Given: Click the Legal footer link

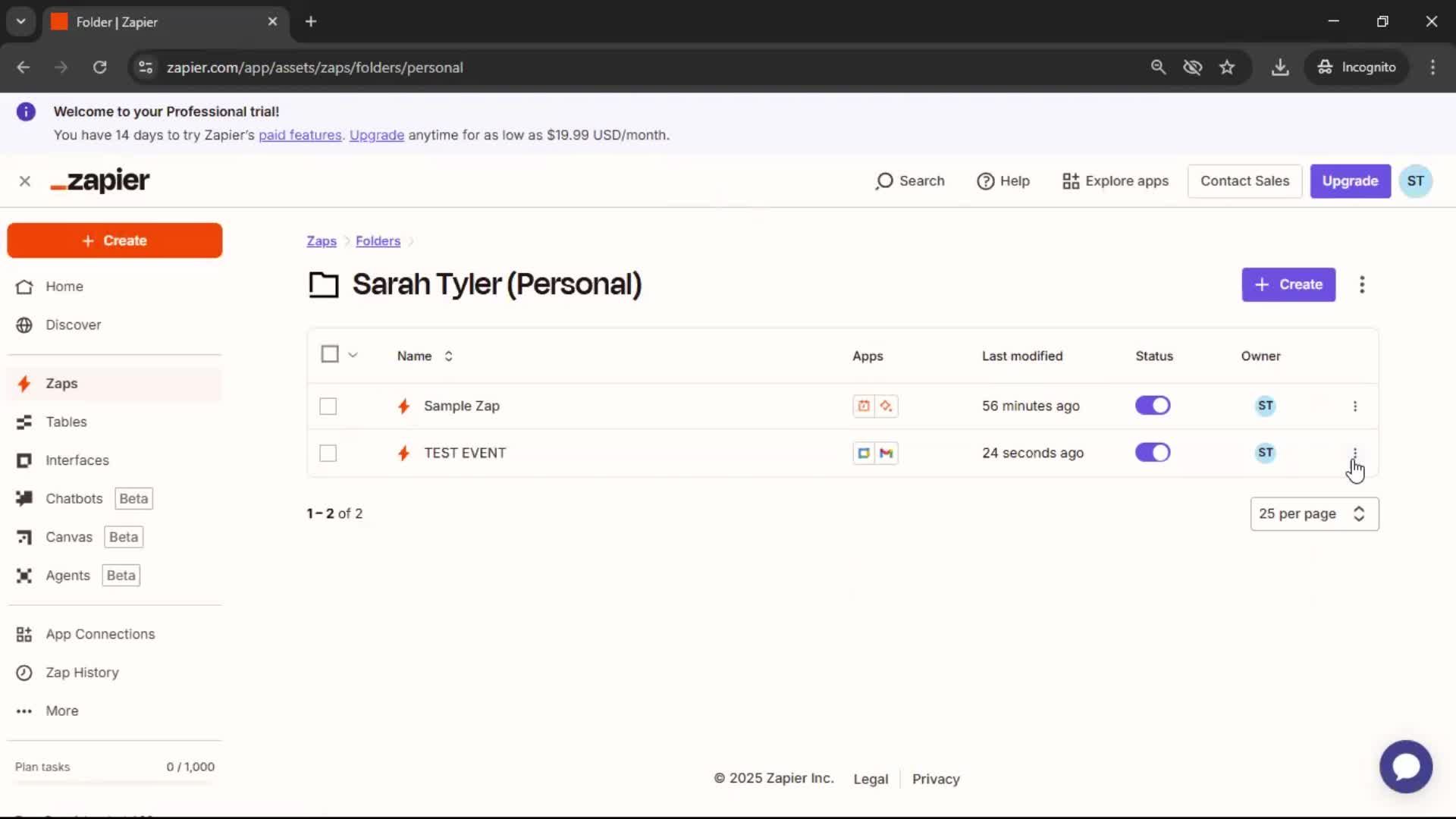Looking at the screenshot, I should [x=871, y=779].
